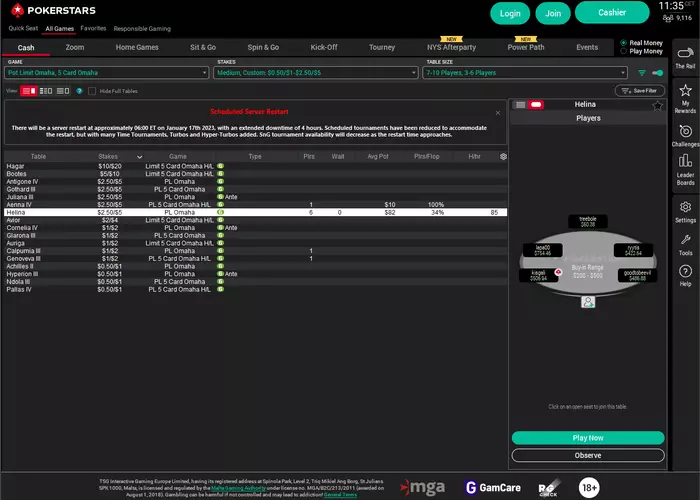700x500 pixels.
Task: Open the Cashier
Action: coord(612,12)
